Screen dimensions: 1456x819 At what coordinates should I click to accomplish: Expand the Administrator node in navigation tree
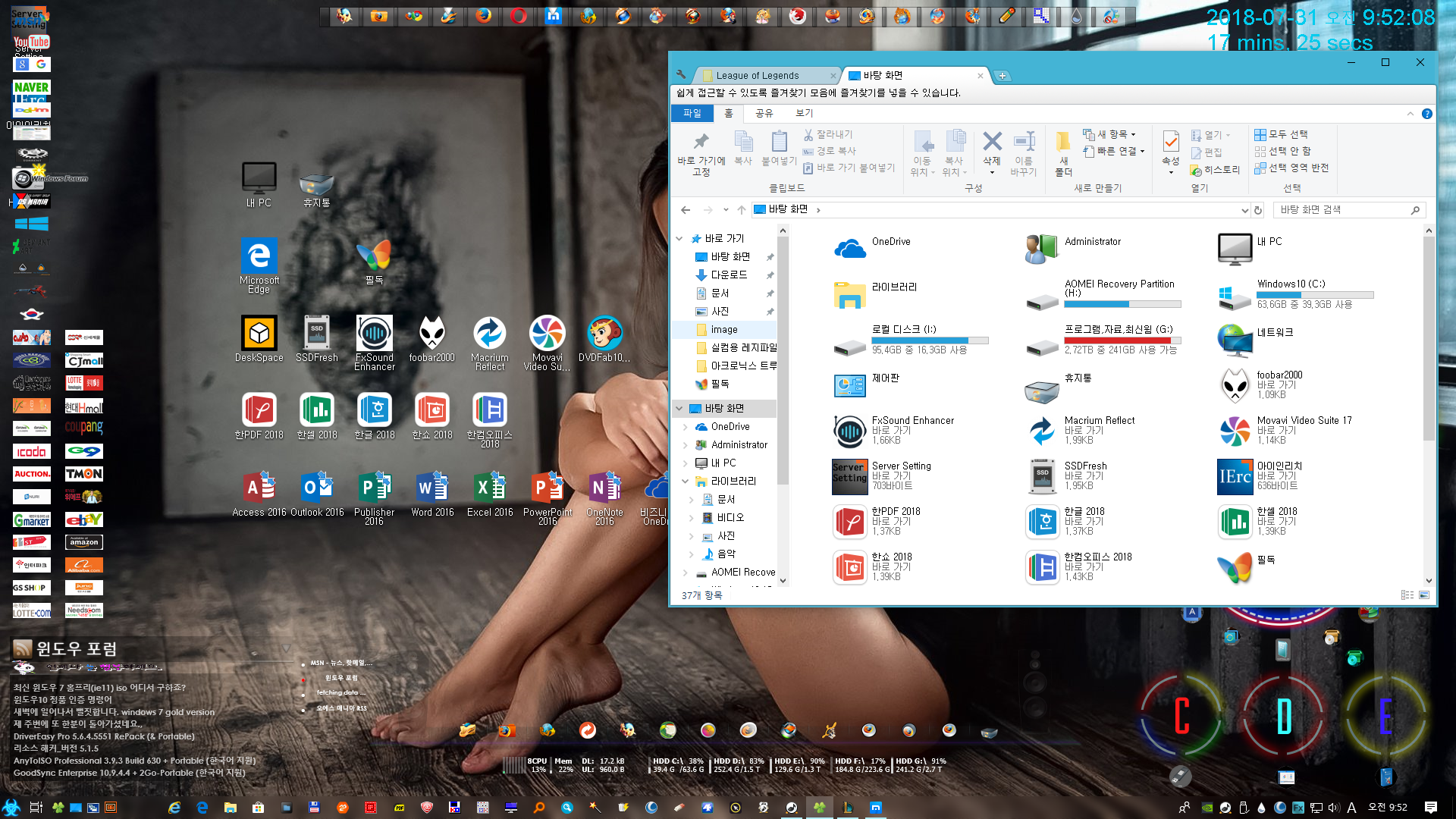pos(686,445)
